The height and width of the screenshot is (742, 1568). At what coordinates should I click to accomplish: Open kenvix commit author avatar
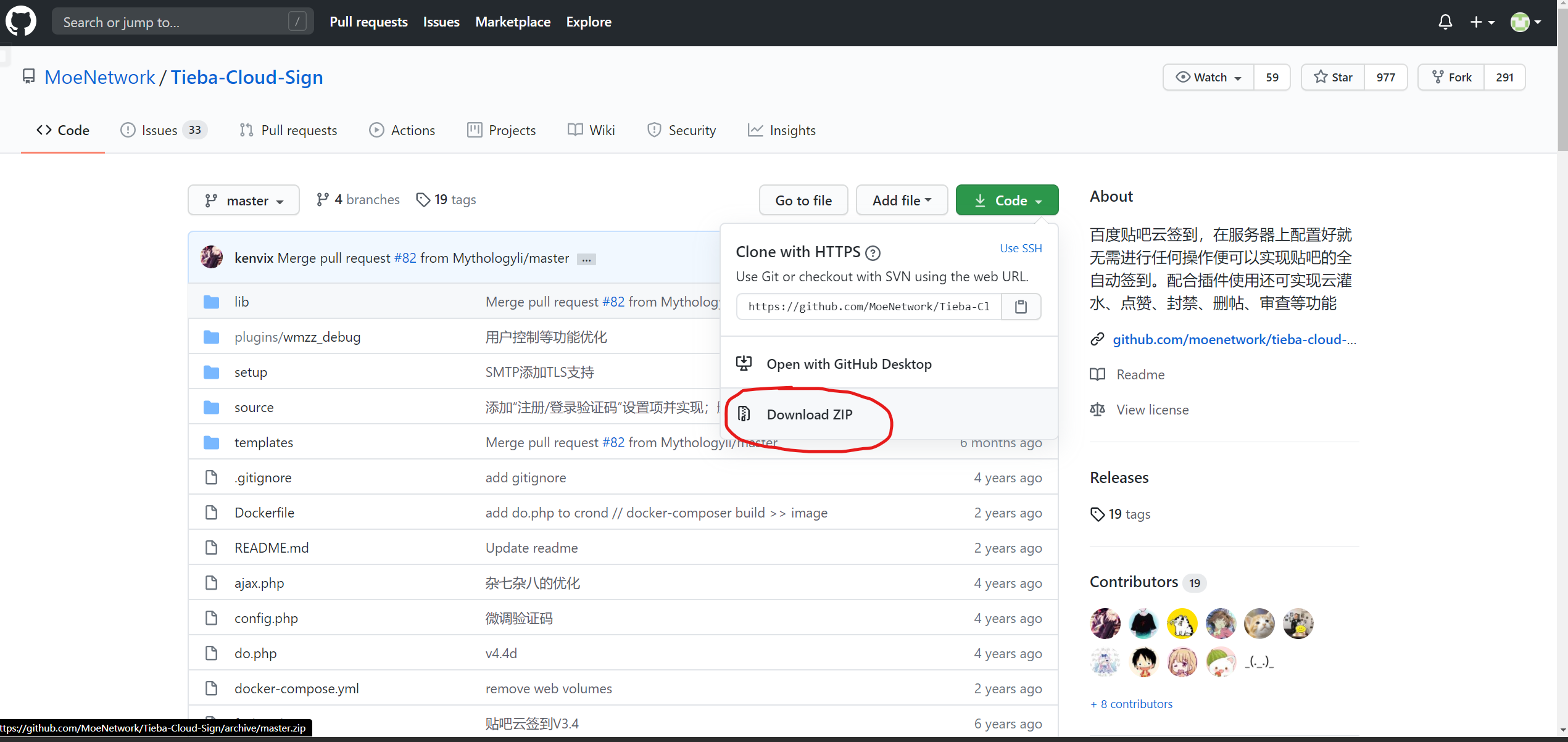click(212, 257)
